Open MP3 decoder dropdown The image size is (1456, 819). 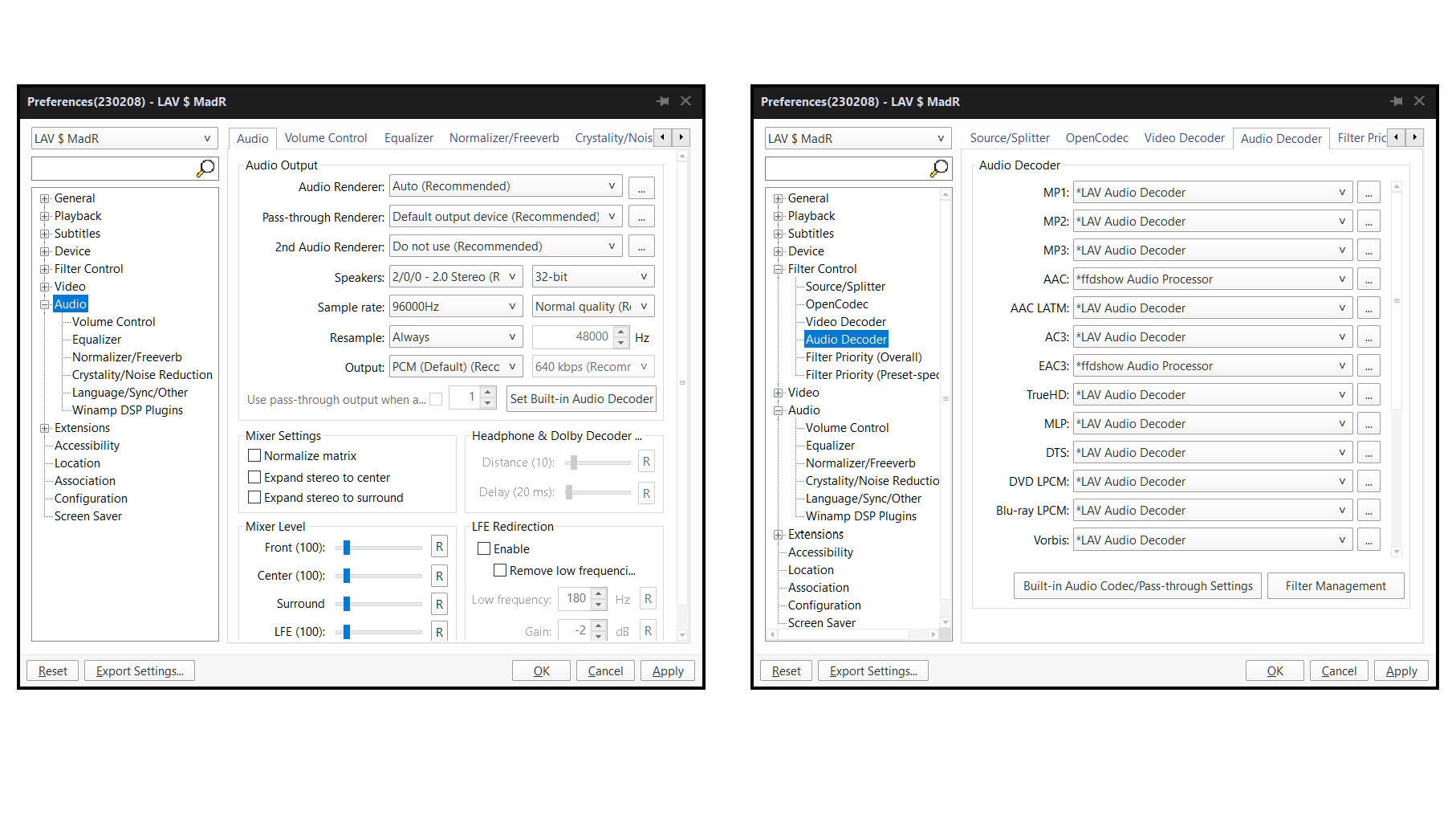[1212, 251]
